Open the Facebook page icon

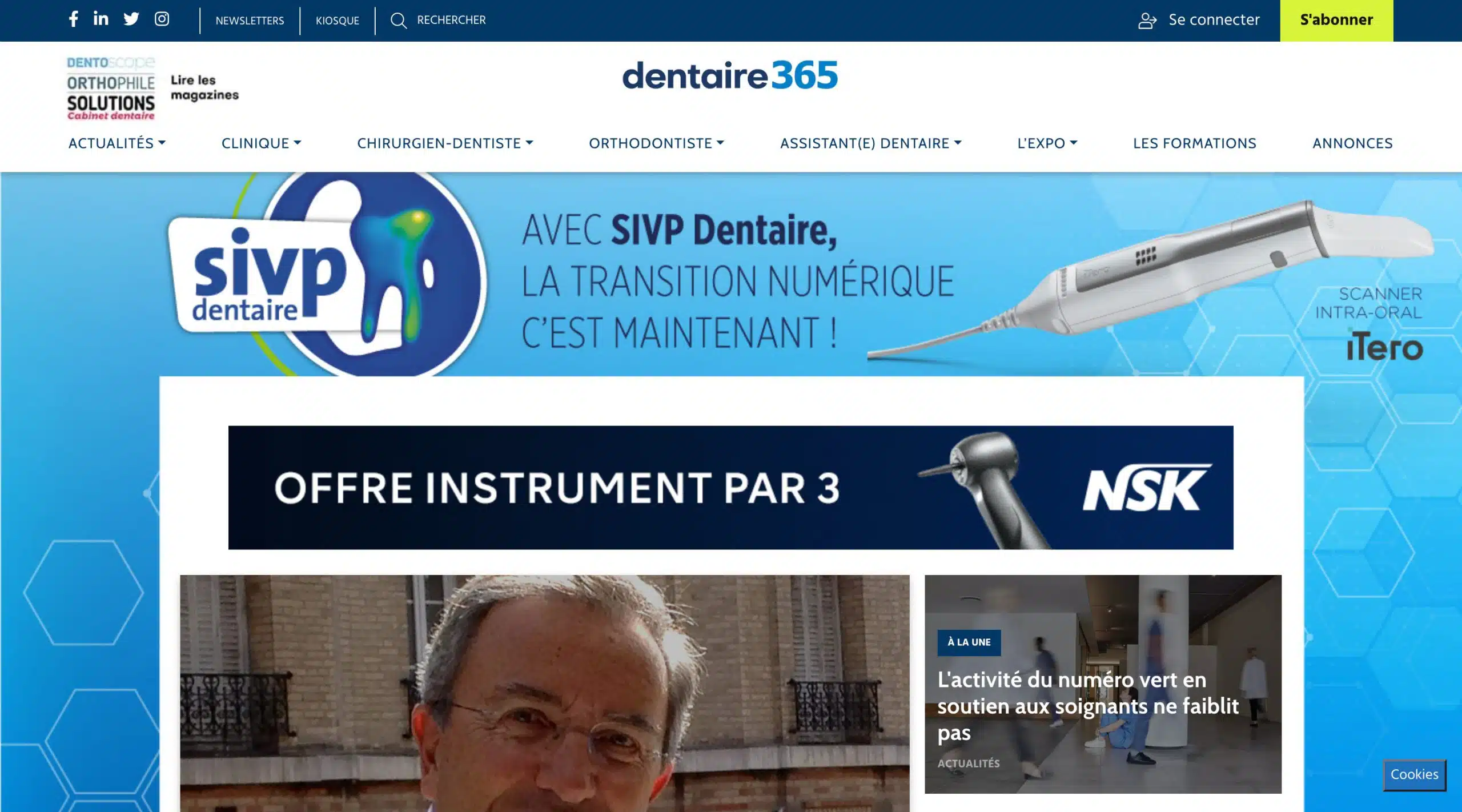(73, 19)
